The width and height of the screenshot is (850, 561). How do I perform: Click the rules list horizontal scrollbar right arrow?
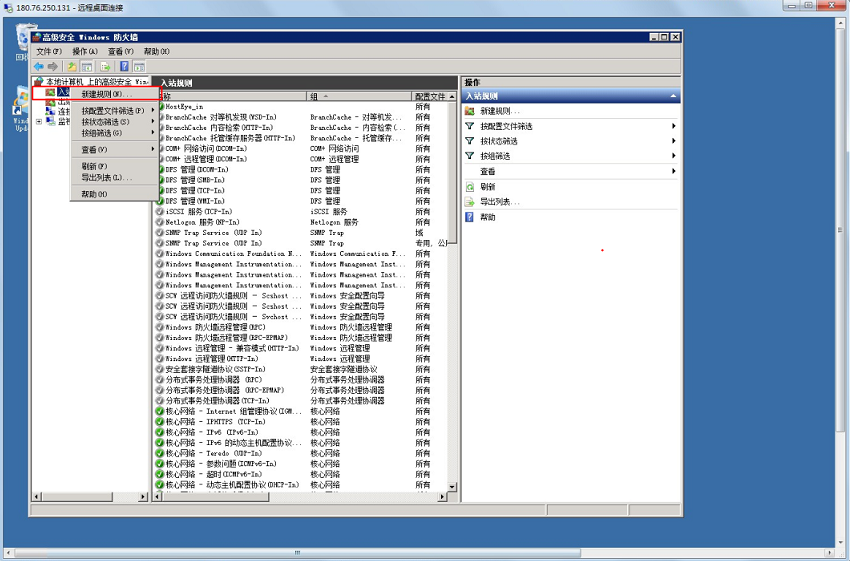click(442, 496)
